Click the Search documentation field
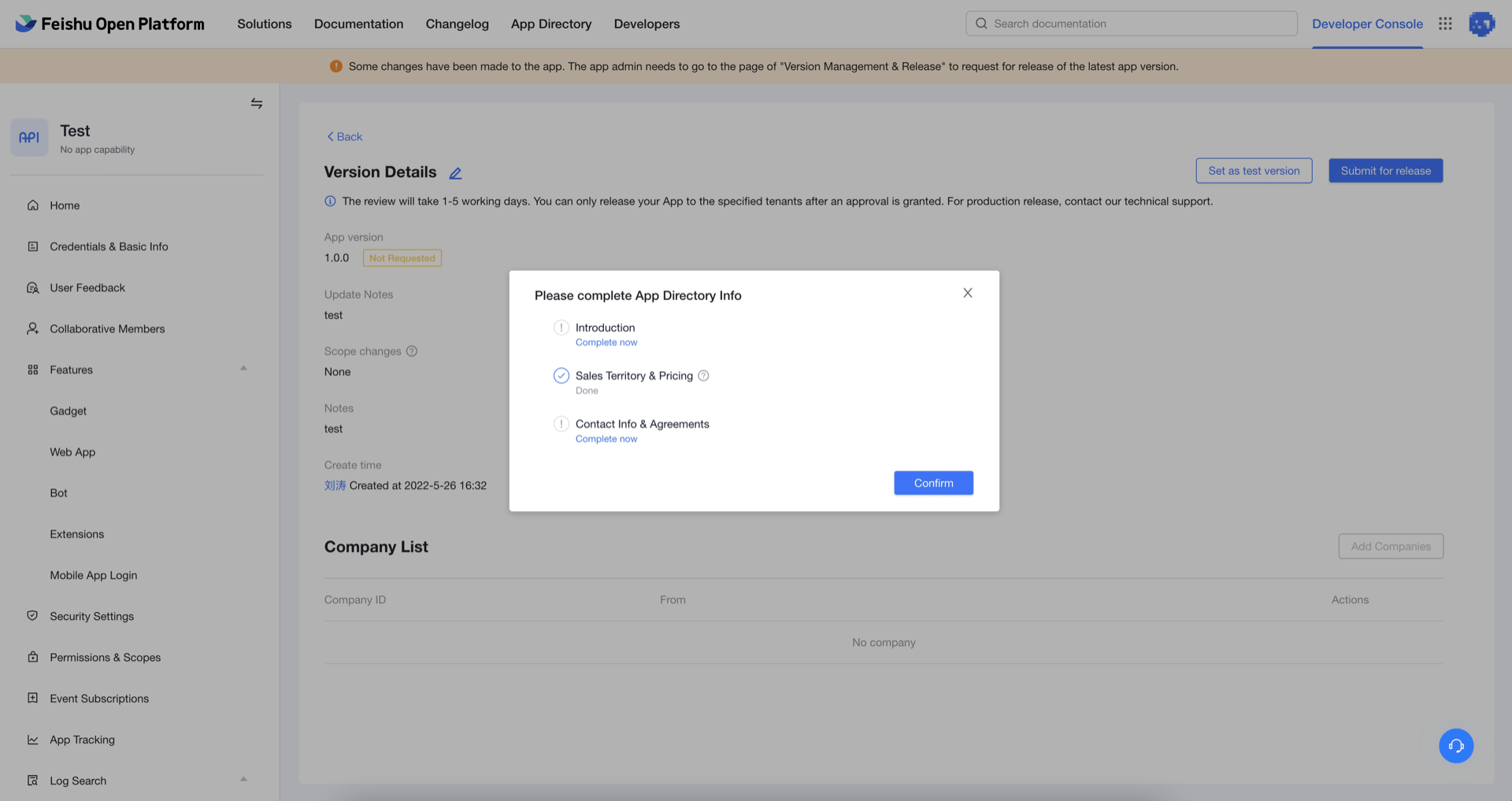The height and width of the screenshot is (801, 1512). [1131, 24]
